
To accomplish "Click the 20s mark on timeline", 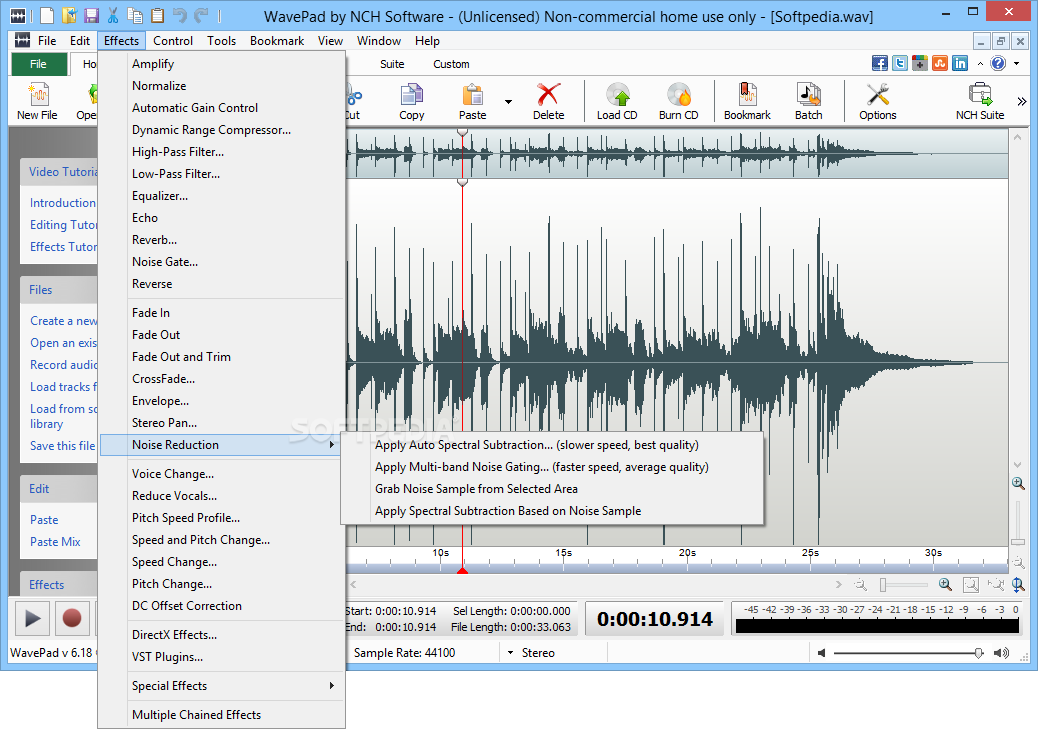I will click(x=687, y=553).
